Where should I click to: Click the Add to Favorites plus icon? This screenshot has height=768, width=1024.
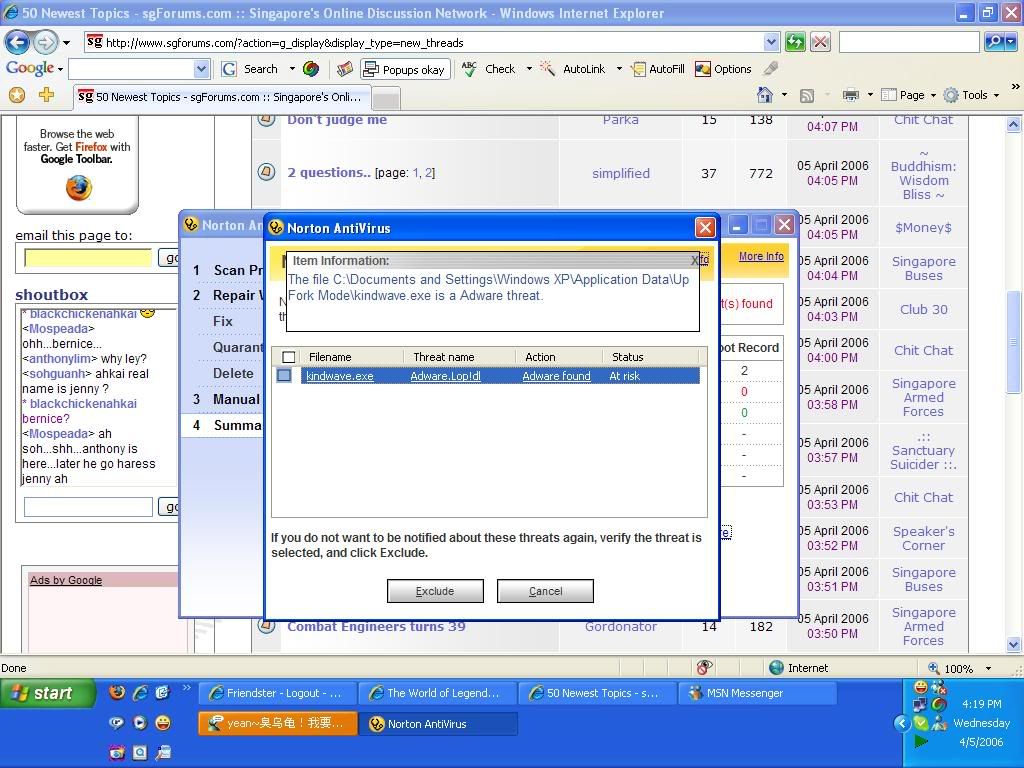pos(46,95)
